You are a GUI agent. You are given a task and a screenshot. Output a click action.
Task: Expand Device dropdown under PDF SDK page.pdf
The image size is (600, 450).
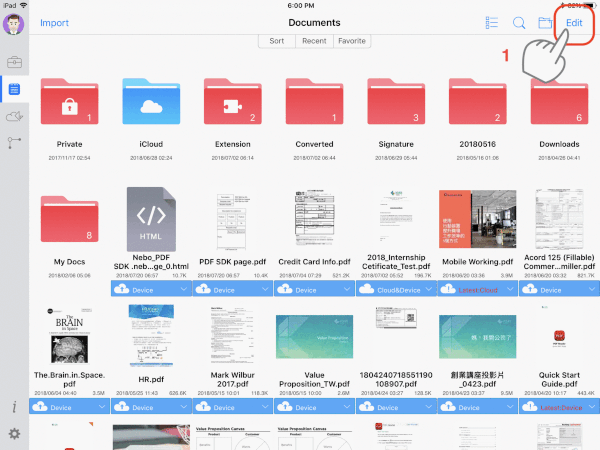266,289
